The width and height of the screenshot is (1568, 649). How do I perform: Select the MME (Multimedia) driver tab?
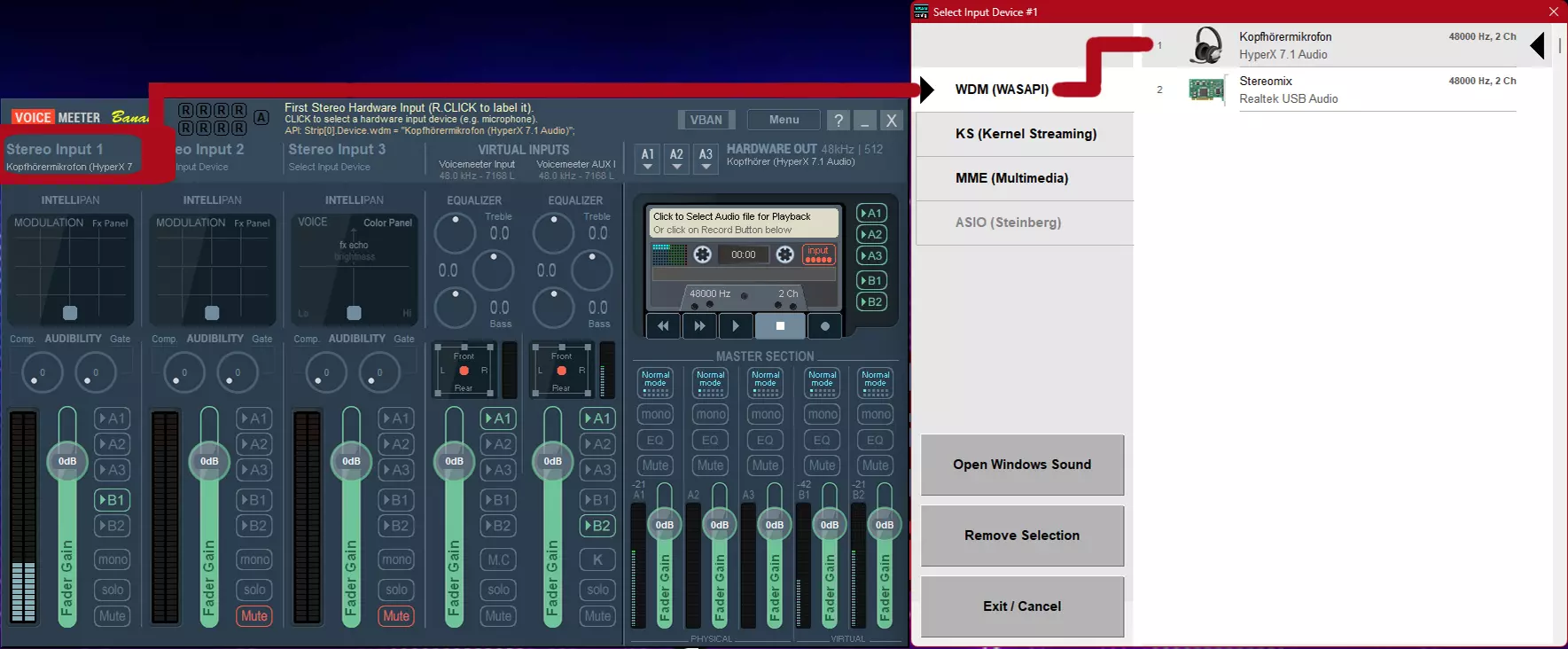[1025, 178]
